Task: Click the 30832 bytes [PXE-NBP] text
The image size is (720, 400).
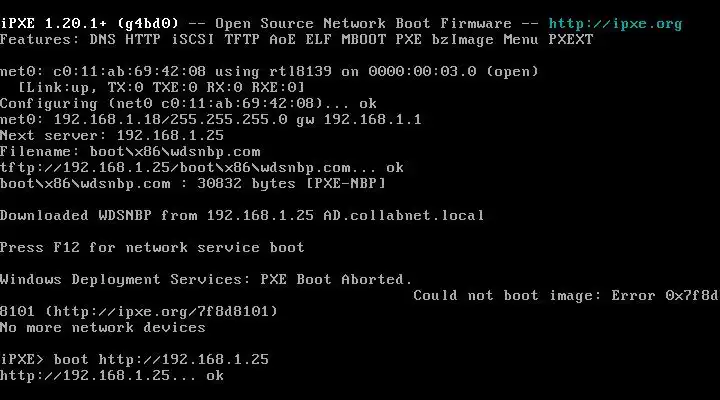Action: tap(292, 184)
